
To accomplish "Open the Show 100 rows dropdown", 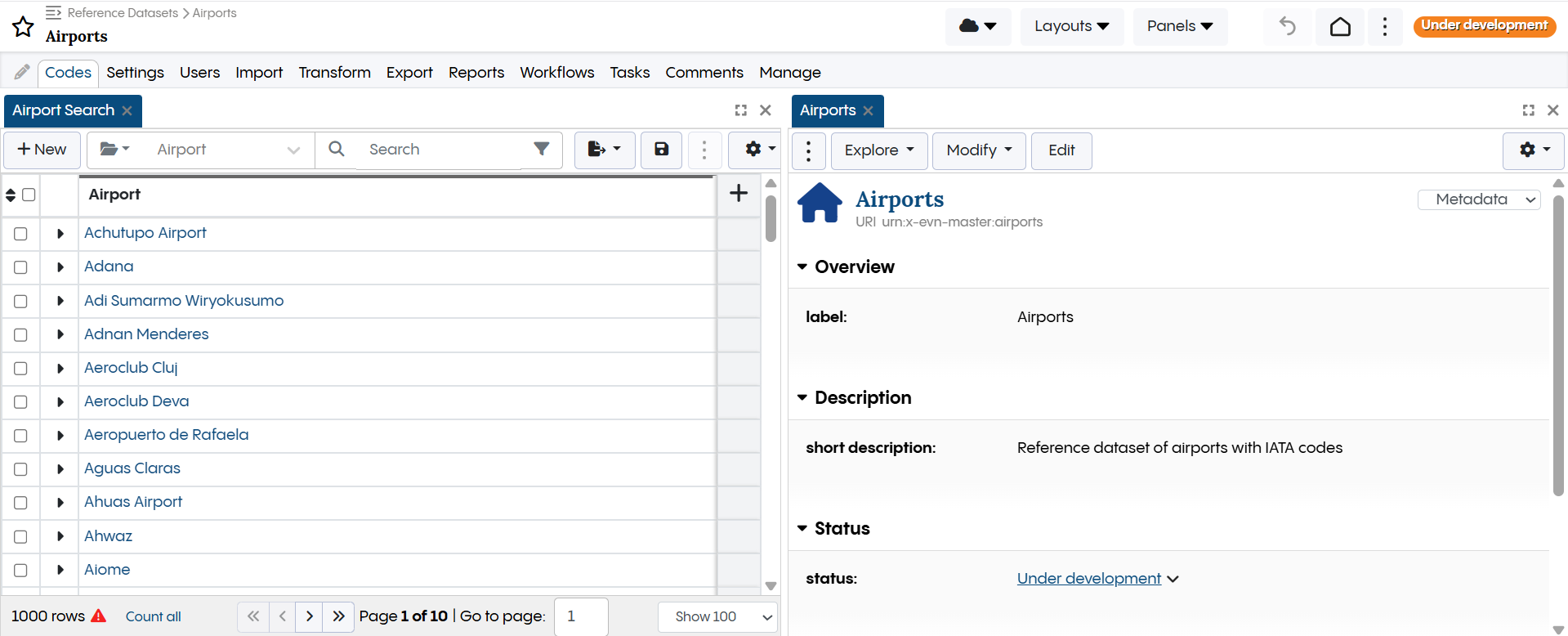I will click(717, 616).
